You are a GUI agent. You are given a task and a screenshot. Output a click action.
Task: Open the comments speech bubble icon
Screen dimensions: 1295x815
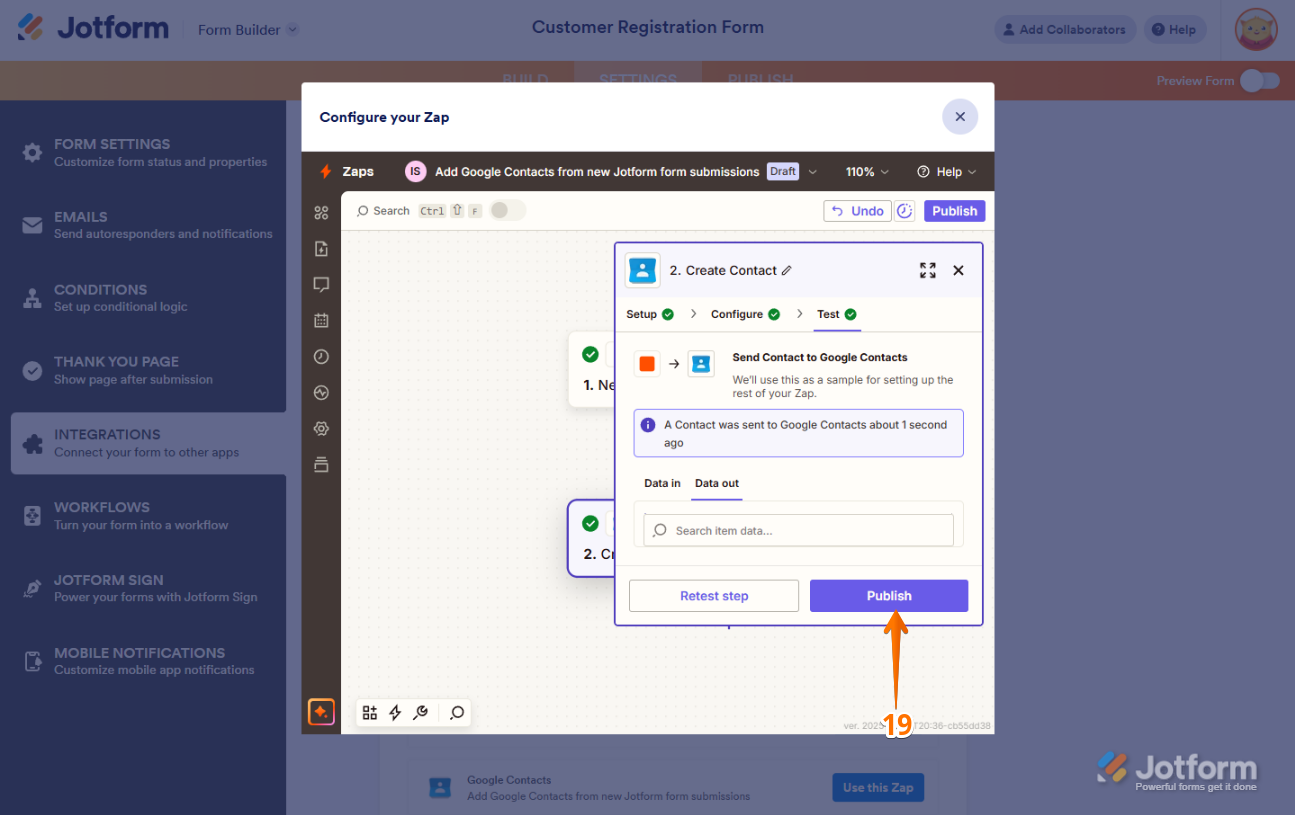pos(321,284)
